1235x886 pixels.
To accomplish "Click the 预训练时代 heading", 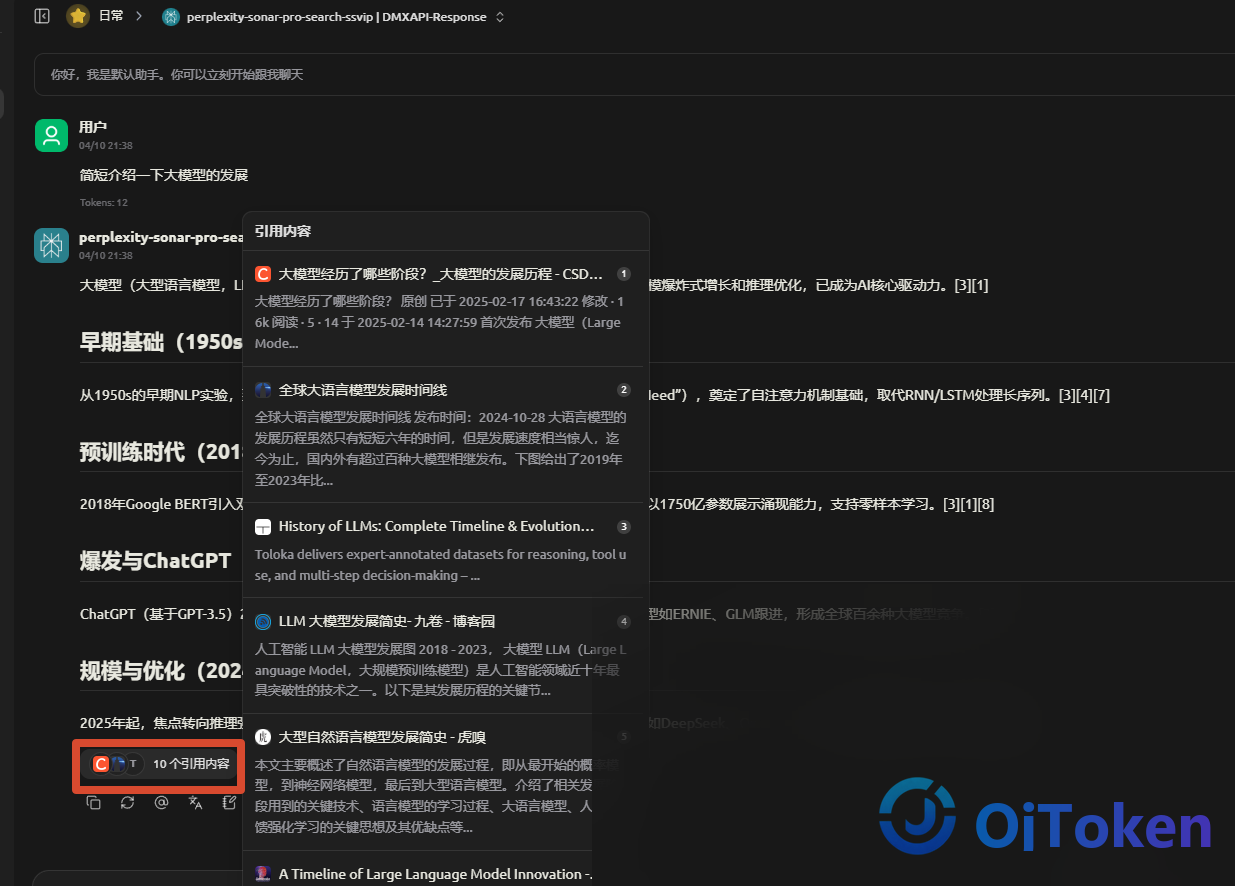I will point(162,452).
